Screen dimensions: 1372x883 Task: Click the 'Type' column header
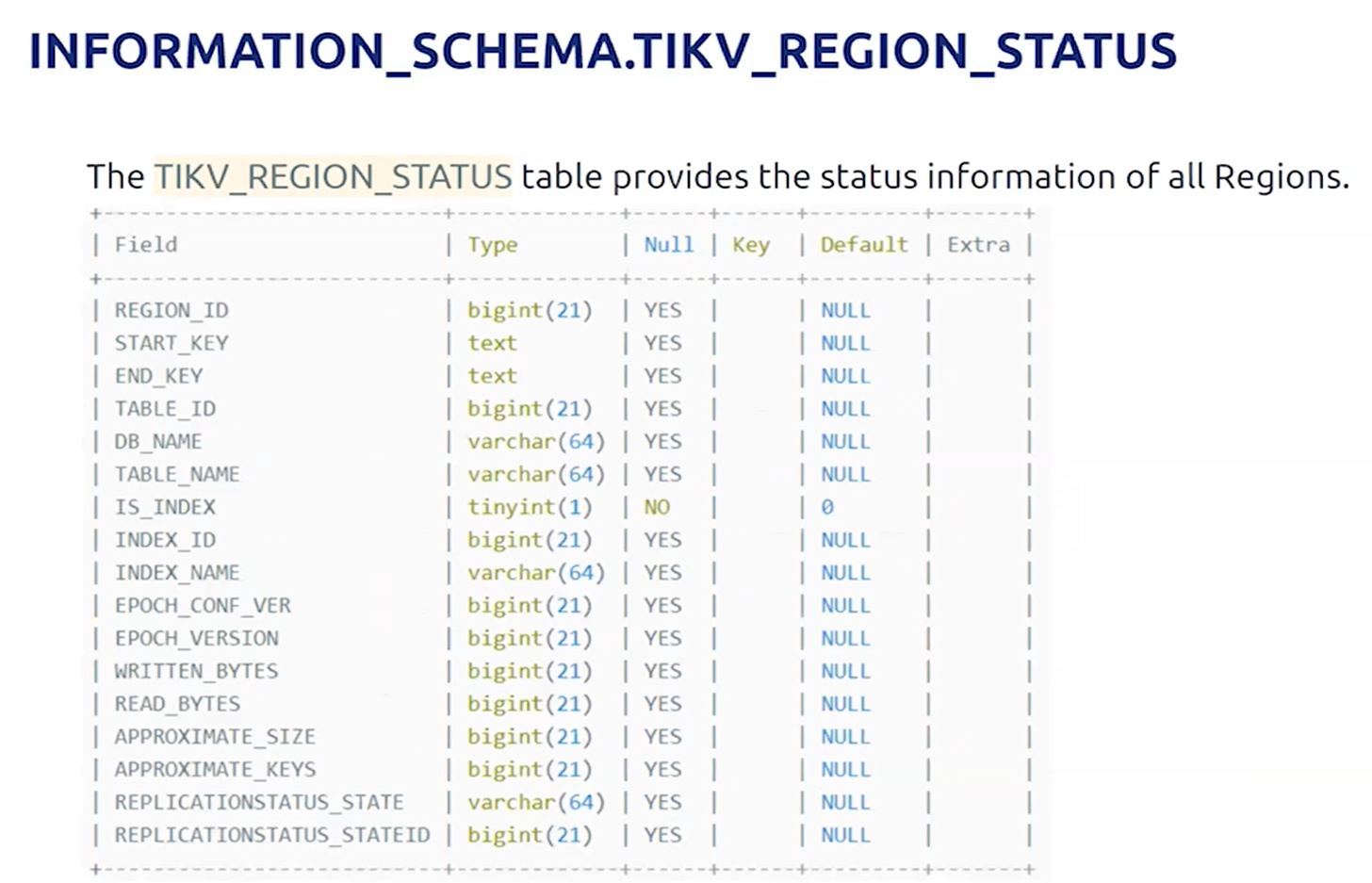click(x=493, y=245)
